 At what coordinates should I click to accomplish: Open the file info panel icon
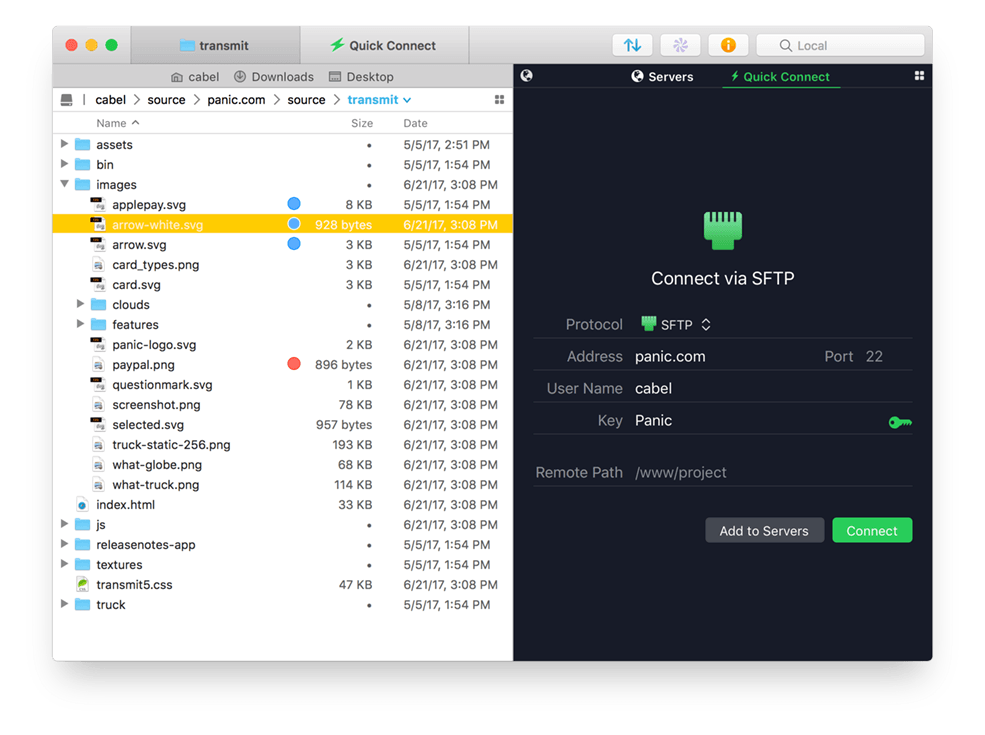click(x=727, y=44)
